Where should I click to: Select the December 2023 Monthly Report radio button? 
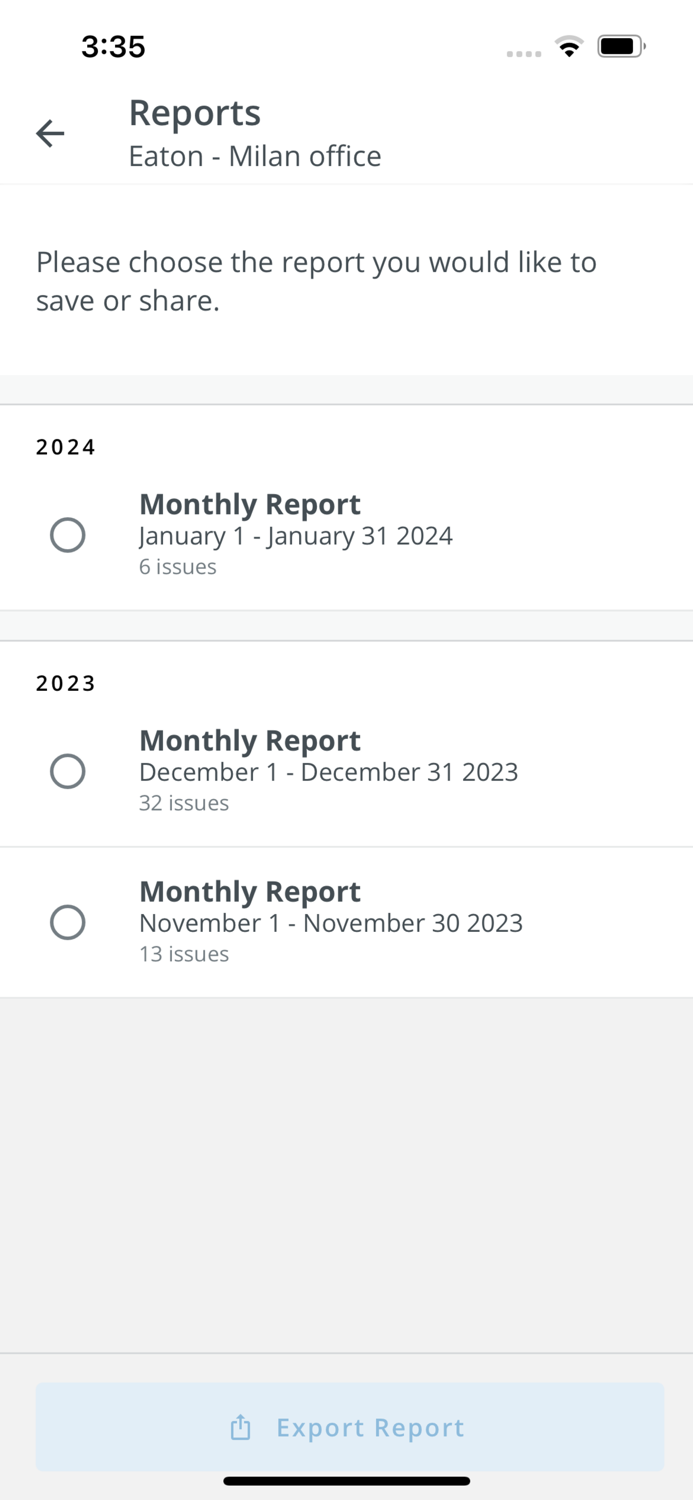click(x=68, y=771)
